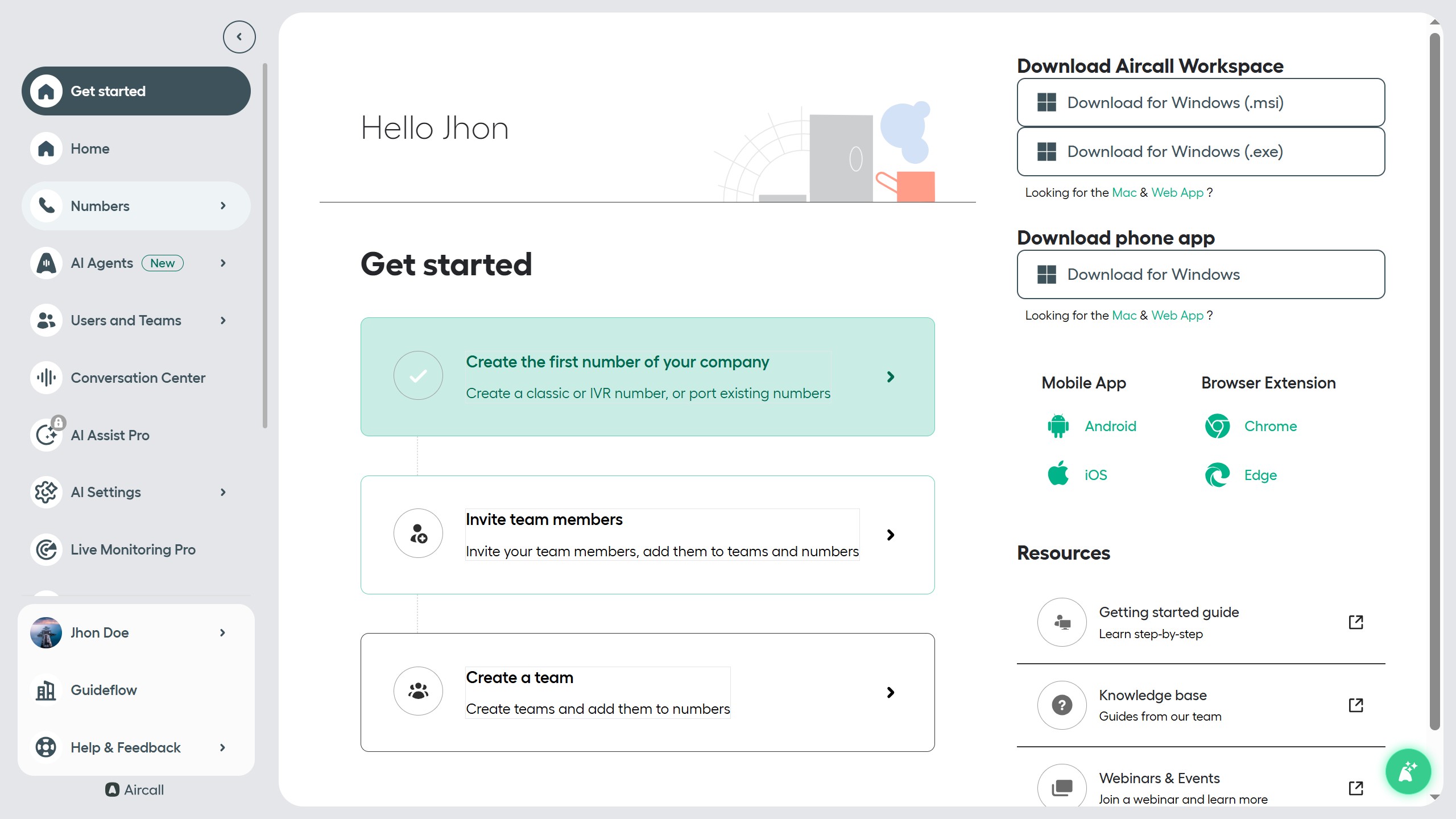Select Guideflow in the sidebar
The height and width of the screenshot is (819, 1456).
coord(136,690)
